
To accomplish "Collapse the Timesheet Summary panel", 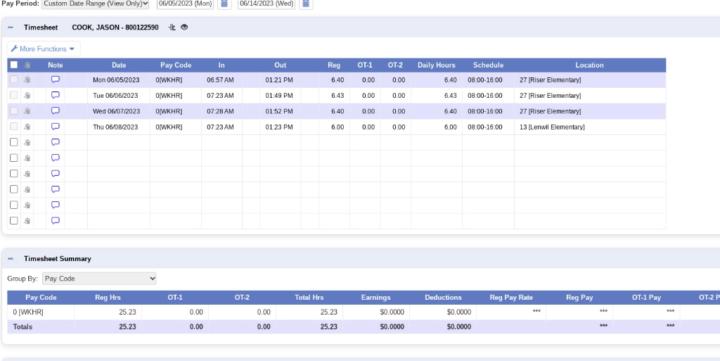I will tap(11, 259).
